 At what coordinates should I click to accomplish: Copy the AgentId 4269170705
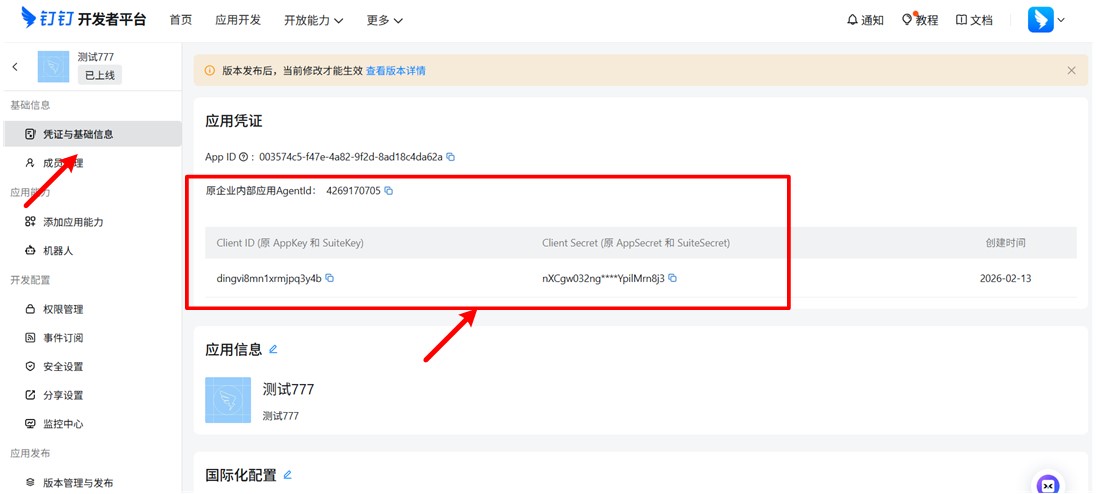pyautogui.click(x=389, y=190)
